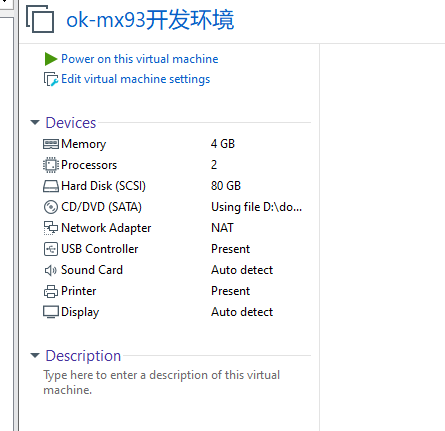Select the CD/DVD Using file D:\do... value
Screen dimensions: 445x431
tap(257, 207)
